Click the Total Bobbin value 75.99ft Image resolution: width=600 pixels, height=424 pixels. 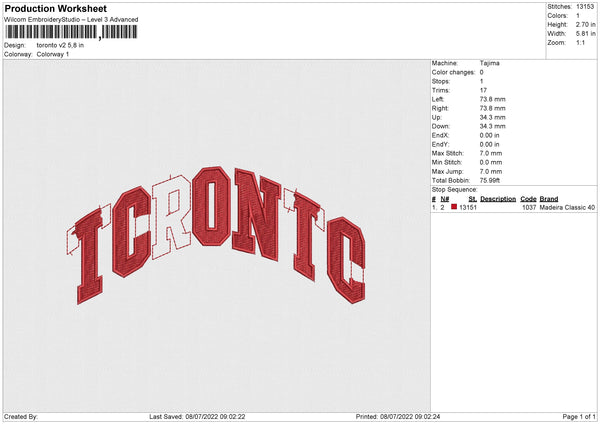pyautogui.click(x=490, y=180)
